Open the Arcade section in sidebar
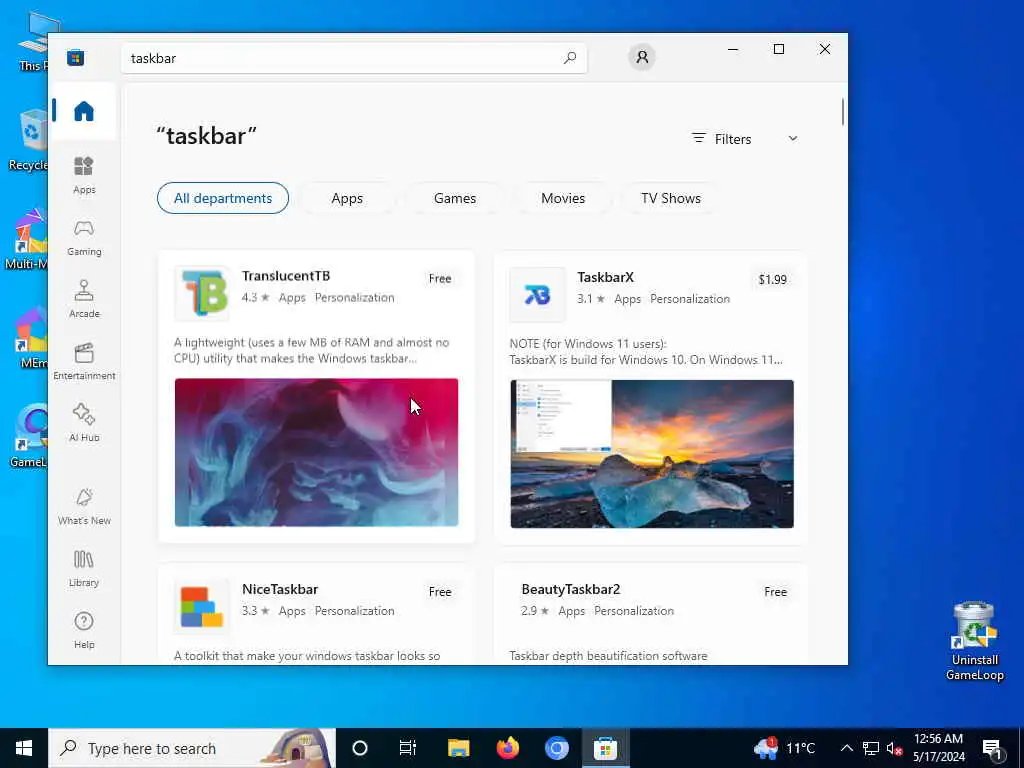1024x768 pixels. [x=84, y=299]
